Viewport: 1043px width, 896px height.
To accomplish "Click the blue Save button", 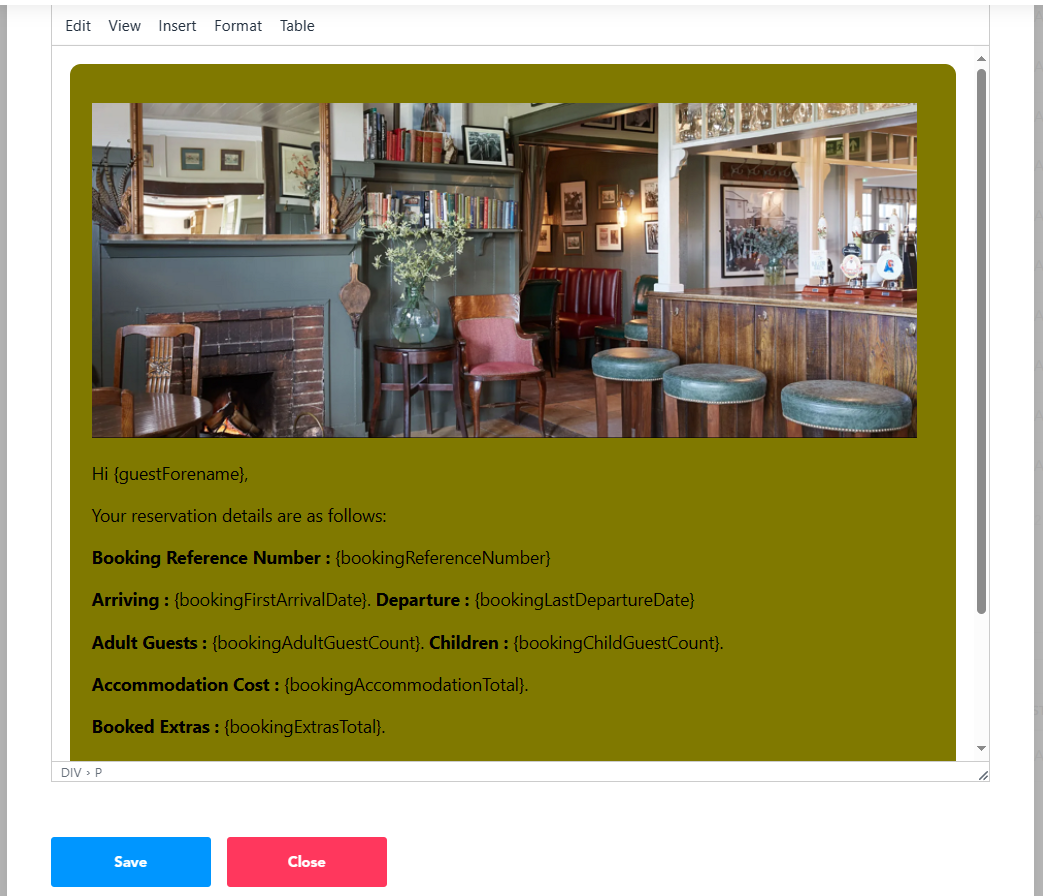I will point(131,861).
